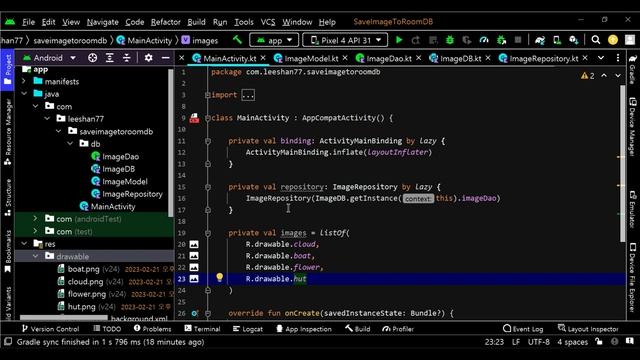Viewport: 640px width, 360px height.
Task: Open the Profile app gauge icon
Action: pyautogui.click(x=484, y=40)
